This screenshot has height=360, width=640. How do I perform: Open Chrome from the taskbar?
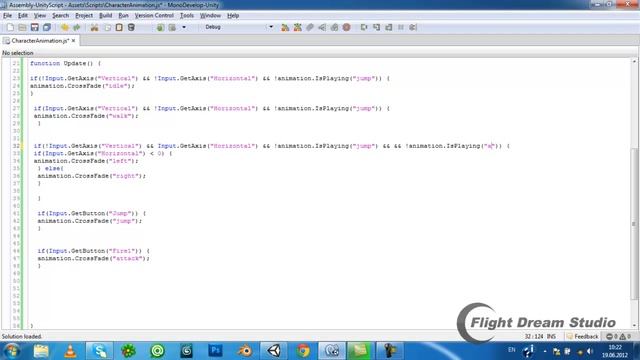(302, 351)
